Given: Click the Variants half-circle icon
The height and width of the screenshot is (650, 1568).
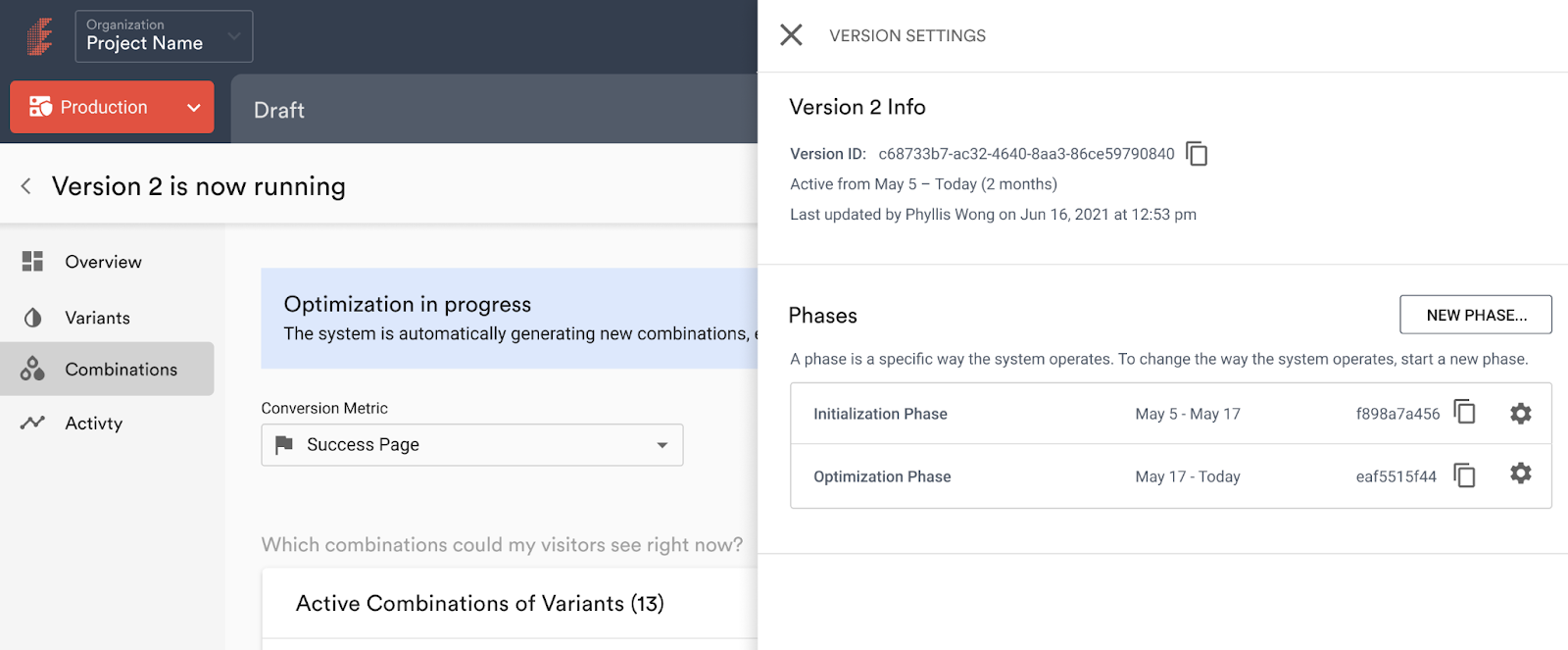Looking at the screenshot, I should 32,318.
